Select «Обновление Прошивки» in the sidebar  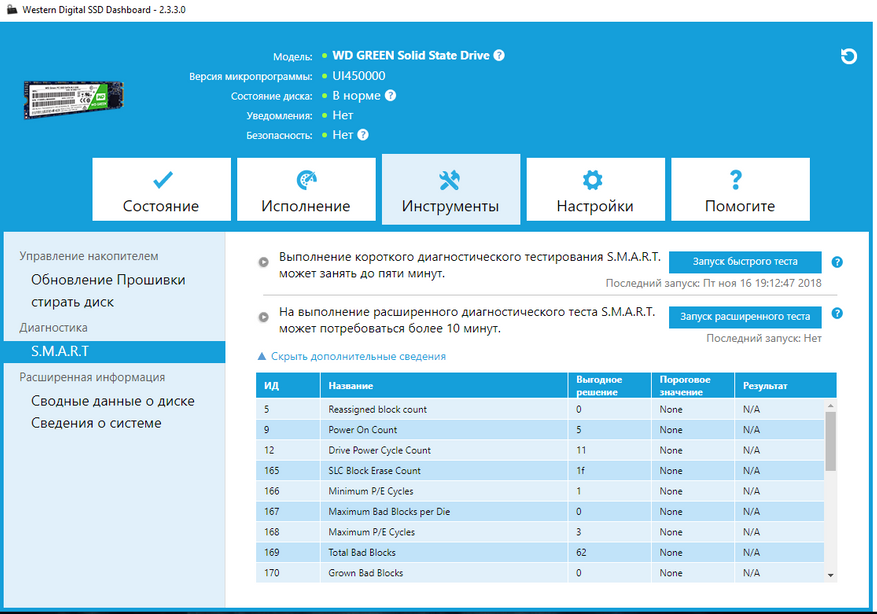coord(108,280)
